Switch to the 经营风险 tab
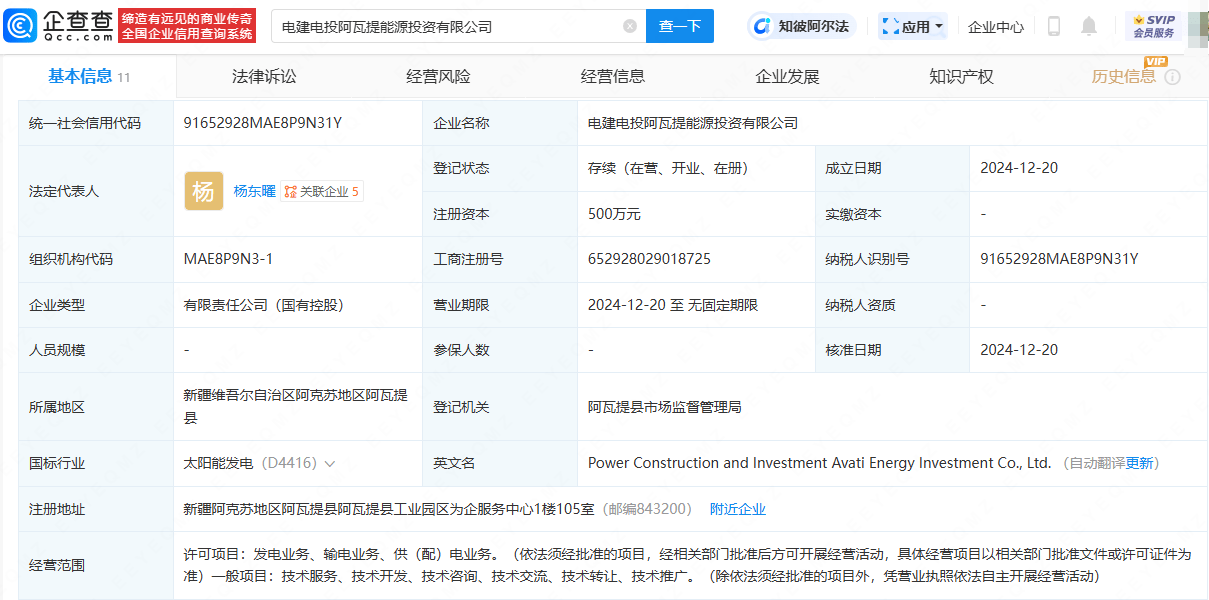 (438, 77)
